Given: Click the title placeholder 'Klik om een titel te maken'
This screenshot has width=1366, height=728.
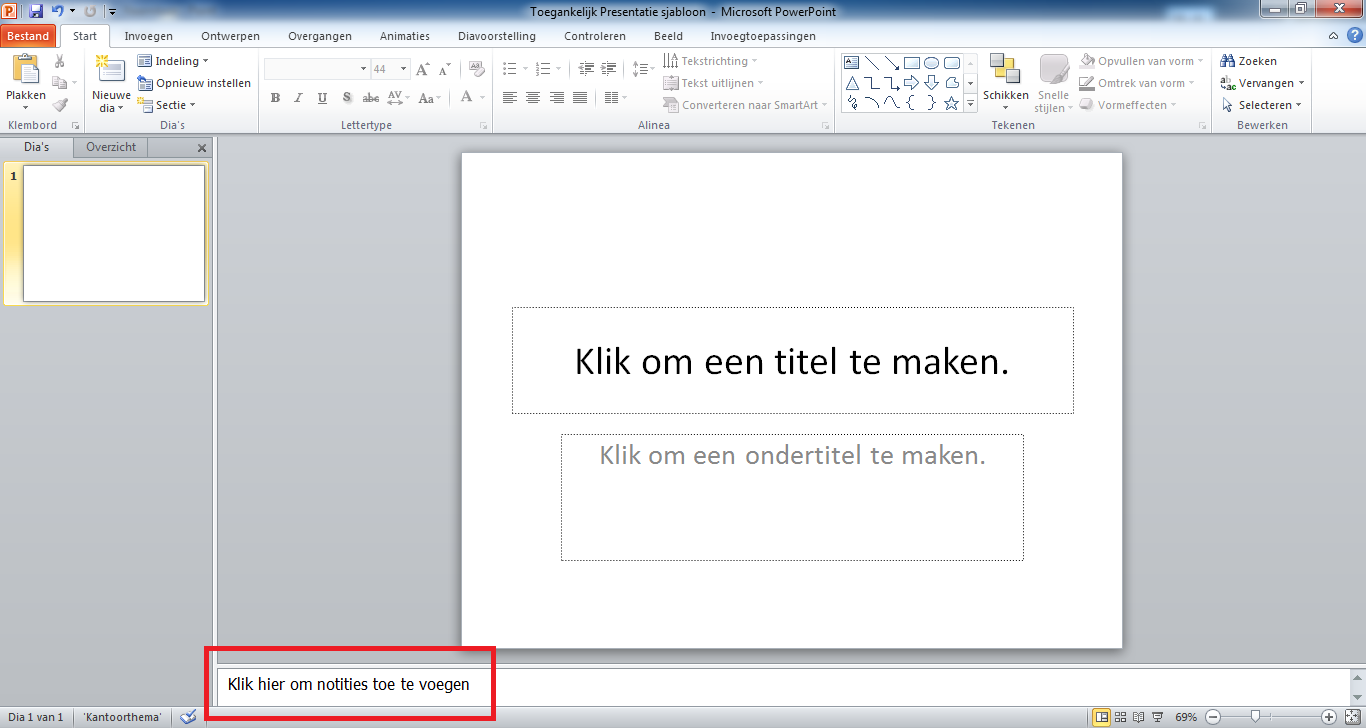Looking at the screenshot, I should point(793,361).
